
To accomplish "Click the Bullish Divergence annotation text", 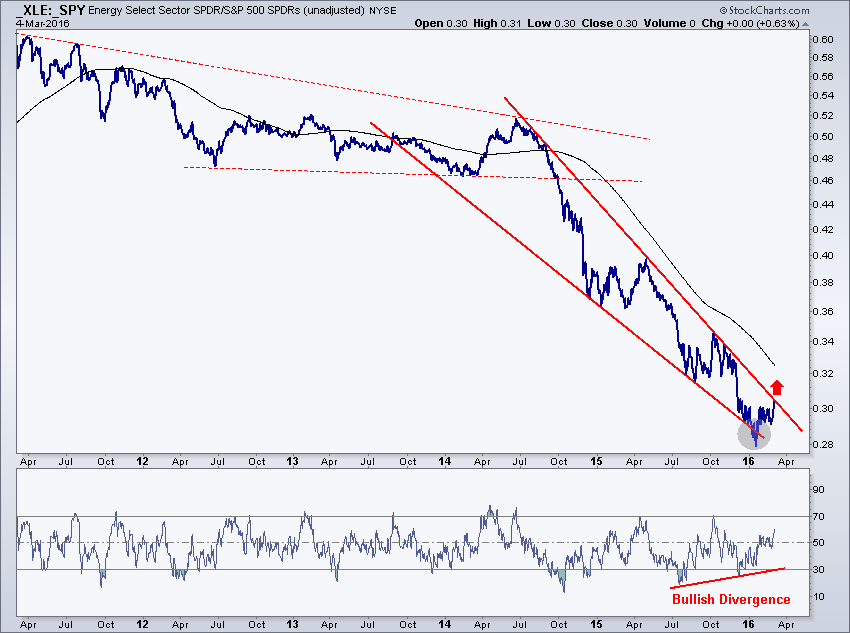I will (731, 600).
